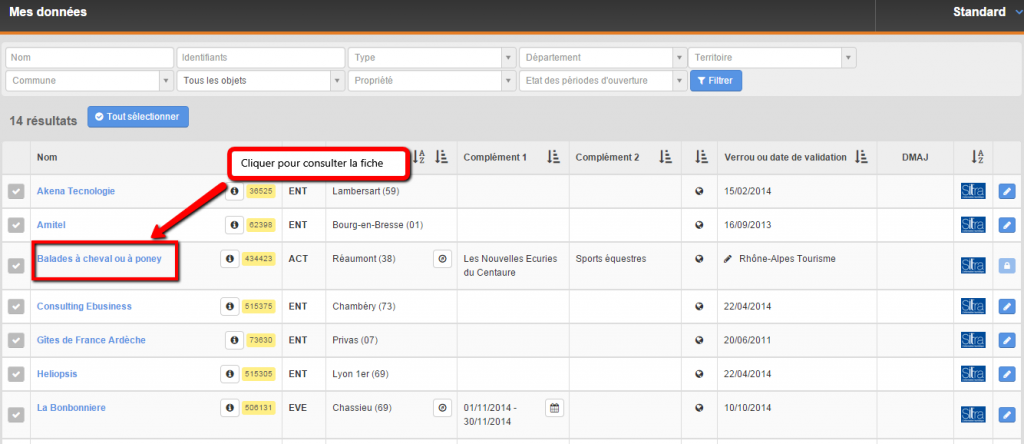
Task: Click ID badge 506131
Action: (x=259, y=407)
